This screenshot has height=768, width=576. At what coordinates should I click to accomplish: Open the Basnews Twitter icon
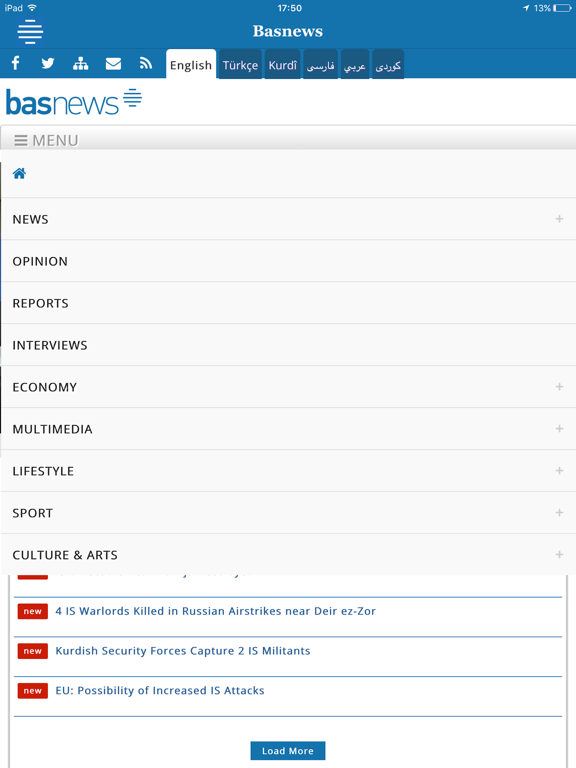click(48, 63)
